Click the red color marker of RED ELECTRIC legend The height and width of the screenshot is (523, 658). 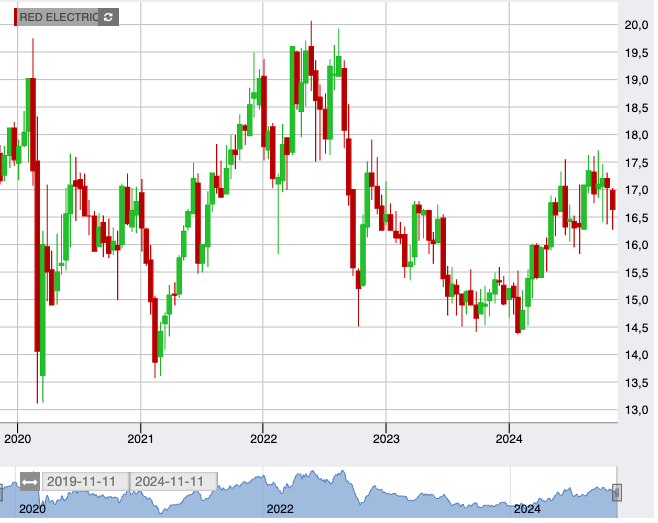pos(16,17)
